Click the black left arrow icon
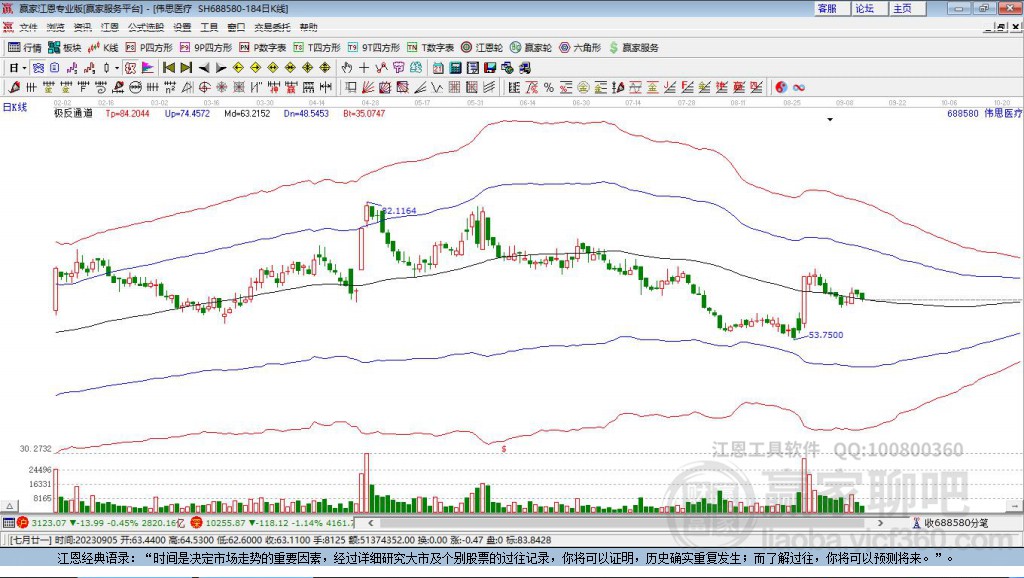 pos(204,68)
